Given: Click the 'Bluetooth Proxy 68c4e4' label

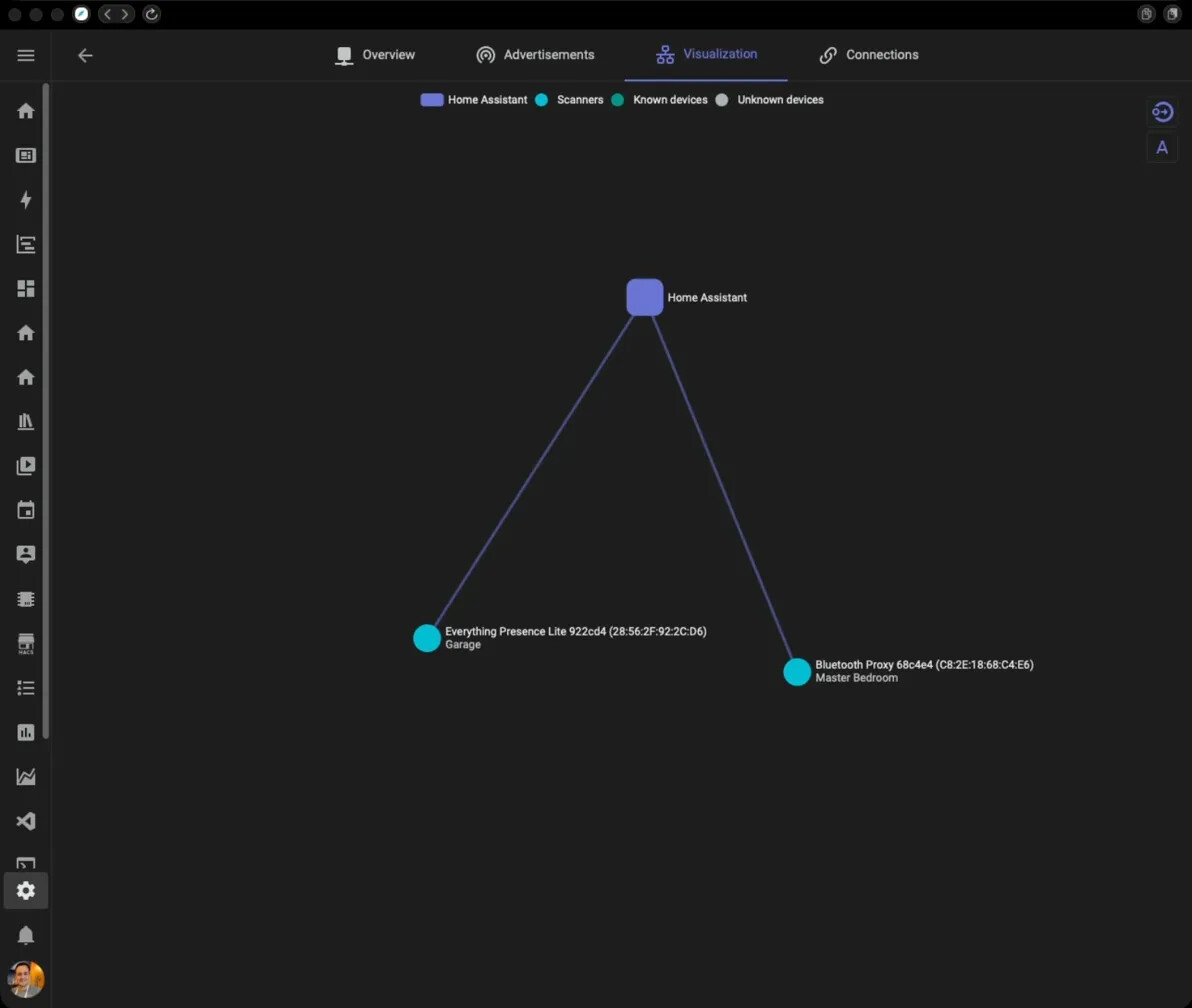Looking at the screenshot, I should [x=924, y=664].
